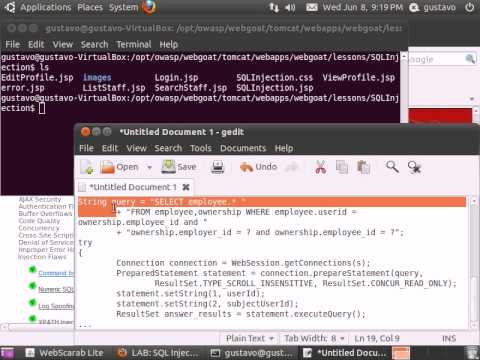Undo the last action in gedit
The height and width of the screenshot is (360, 480).
point(258,167)
